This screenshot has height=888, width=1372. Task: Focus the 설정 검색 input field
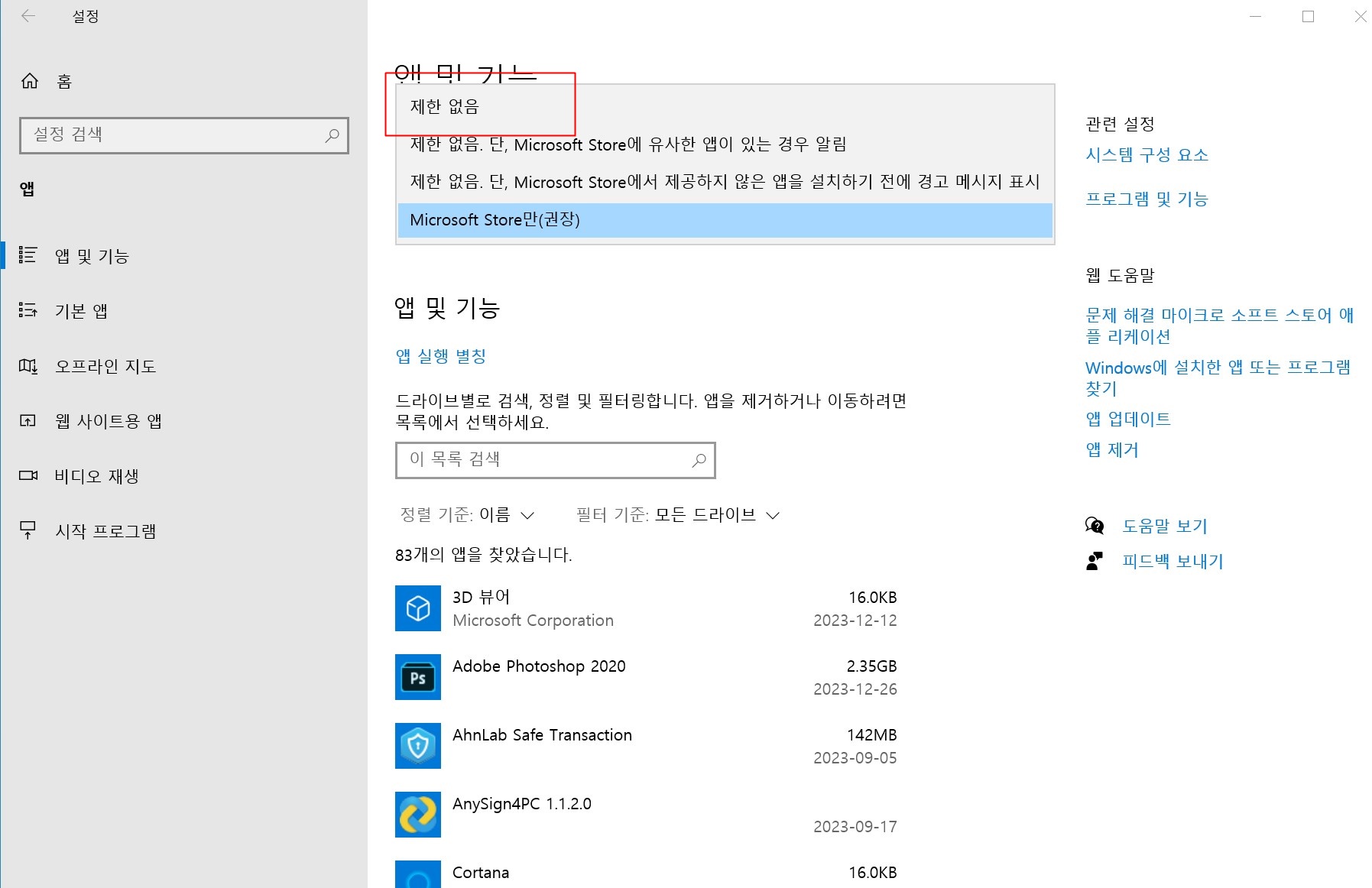click(184, 135)
